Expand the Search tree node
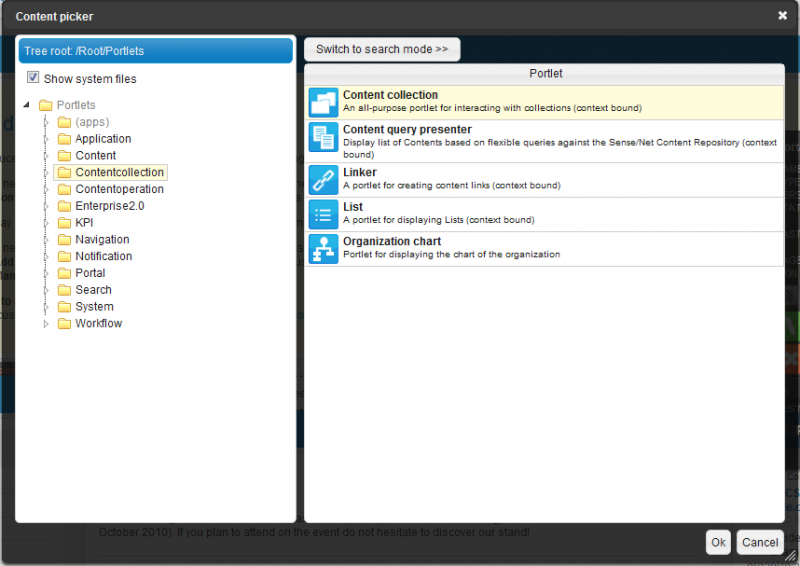The height and width of the screenshot is (566, 800). pos(46,290)
